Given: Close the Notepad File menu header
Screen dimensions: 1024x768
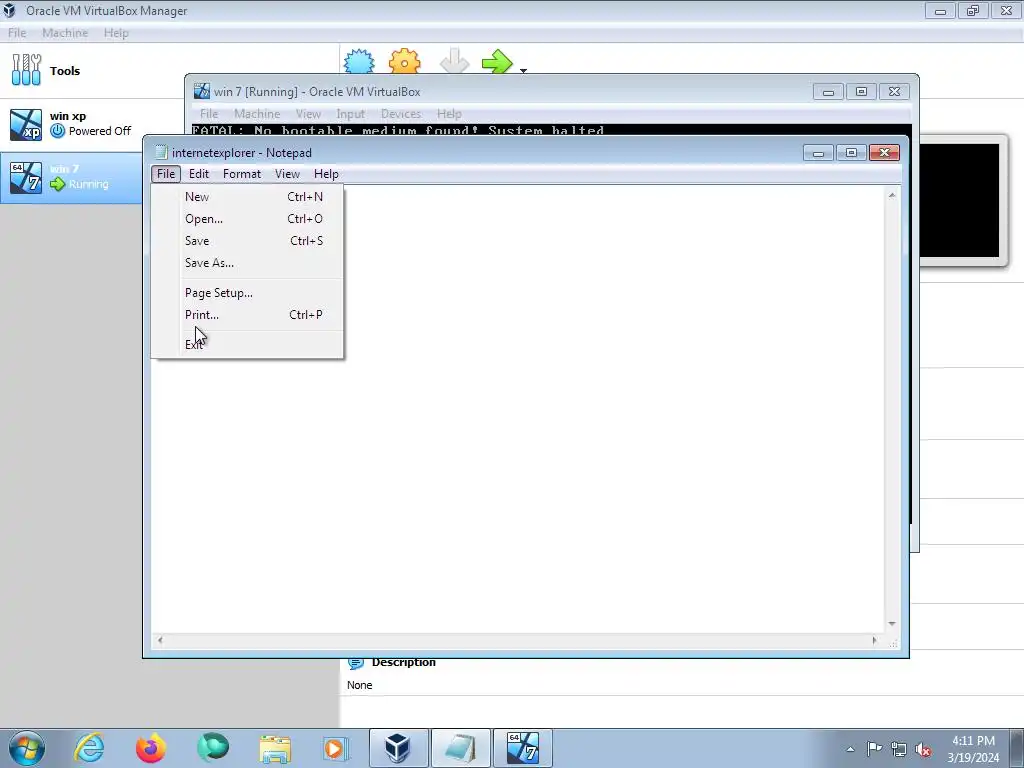Looking at the screenshot, I should pyautogui.click(x=166, y=174).
